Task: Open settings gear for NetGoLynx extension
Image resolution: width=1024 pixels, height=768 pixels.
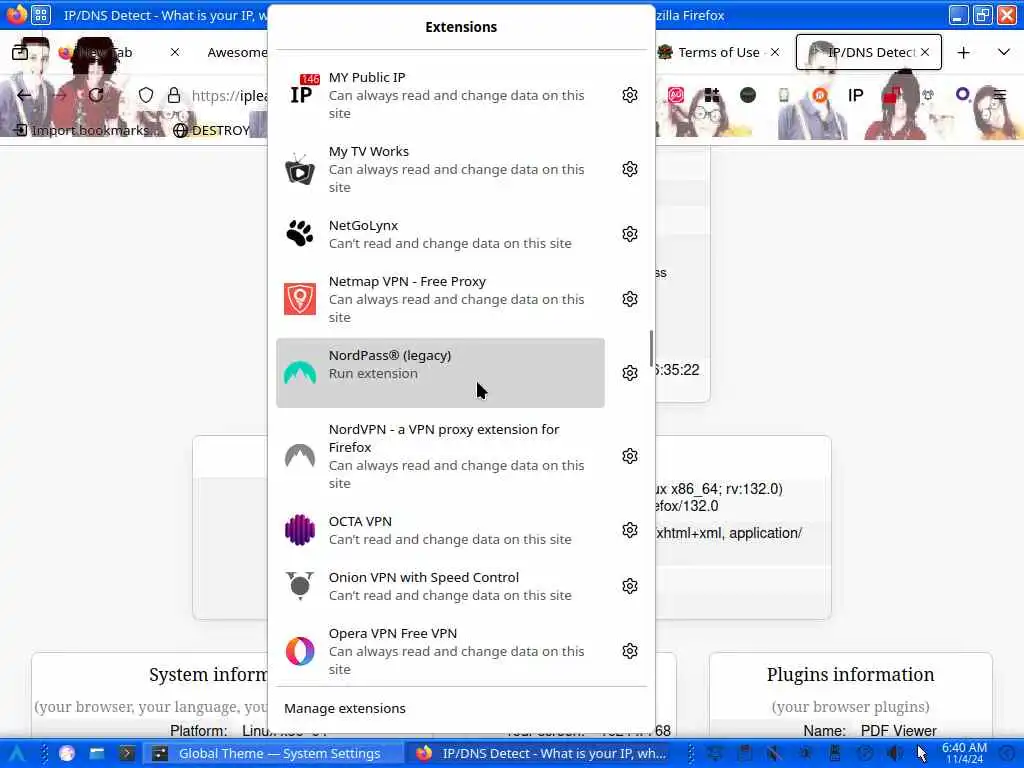Action: (630, 234)
